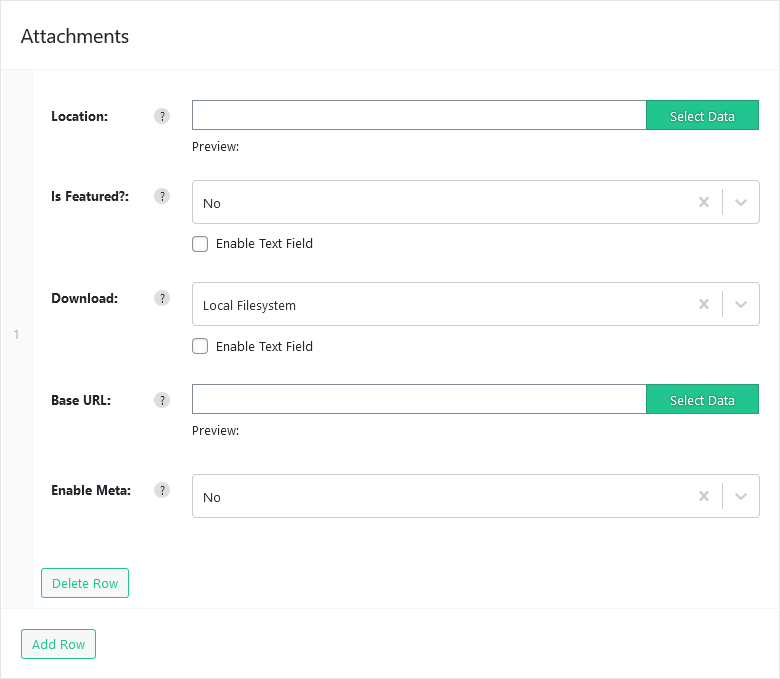
Task: Expand the Is Featured dropdown chevron
Action: point(741,202)
